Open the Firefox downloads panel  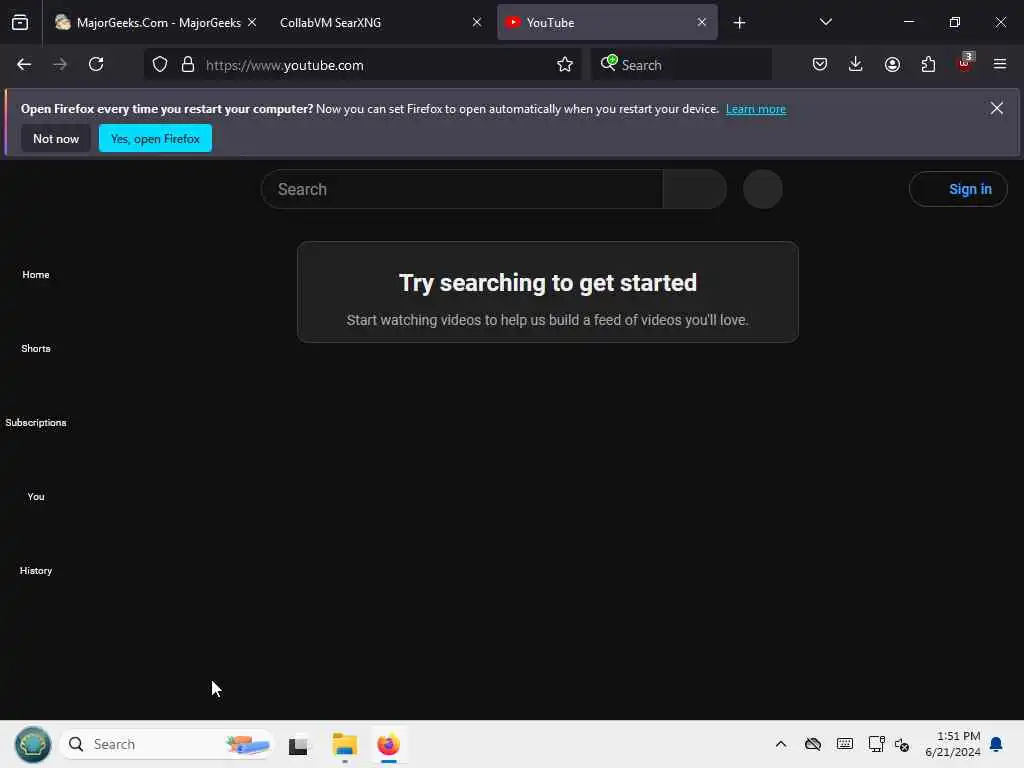(856, 65)
